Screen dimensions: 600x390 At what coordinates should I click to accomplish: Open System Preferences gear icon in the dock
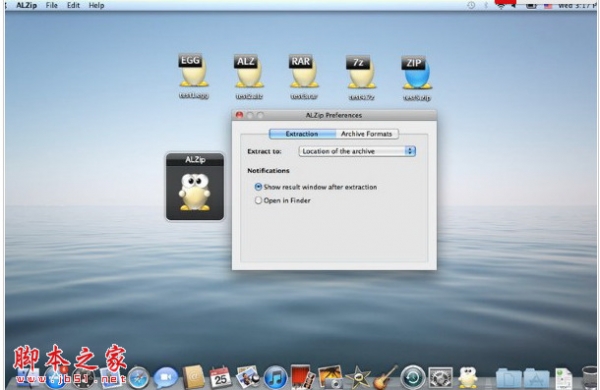pos(440,378)
